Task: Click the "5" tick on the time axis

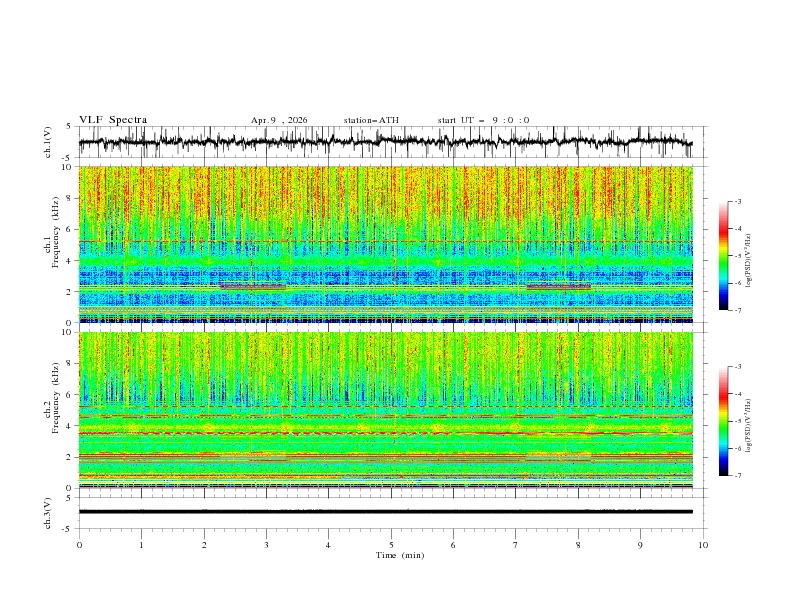Action: (x=391, y=545)
